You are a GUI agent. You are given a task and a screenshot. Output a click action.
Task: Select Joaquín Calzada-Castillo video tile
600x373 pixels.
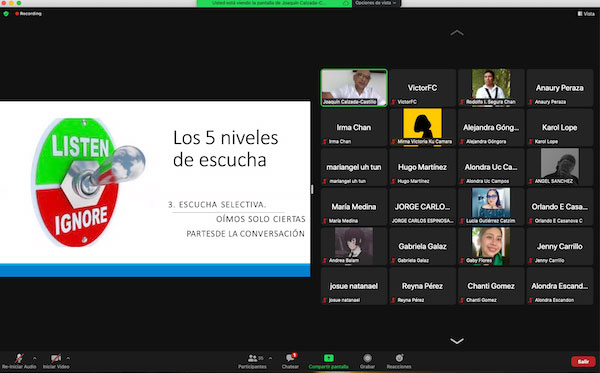354,88
